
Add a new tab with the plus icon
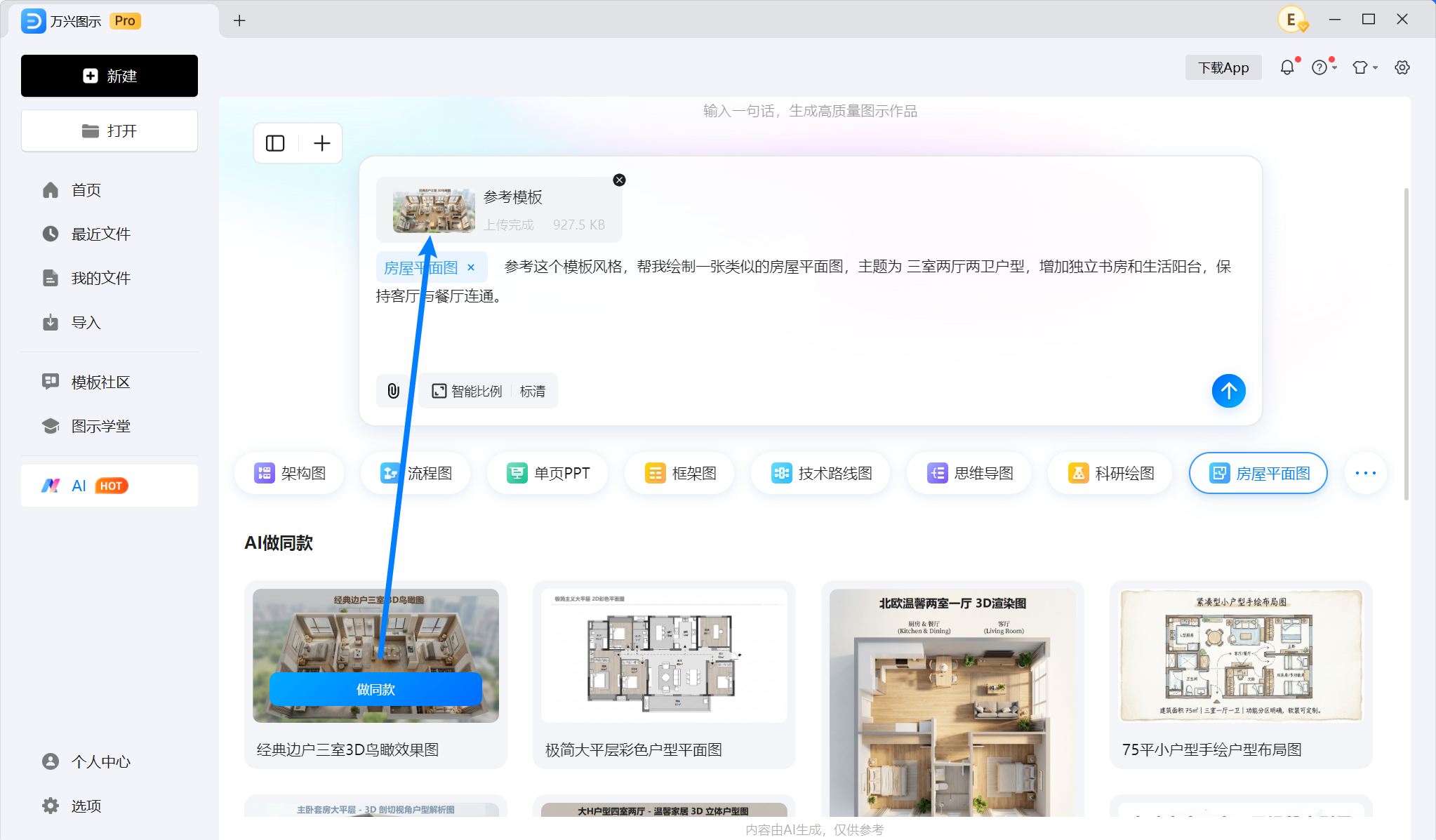[x=239, y=20]
